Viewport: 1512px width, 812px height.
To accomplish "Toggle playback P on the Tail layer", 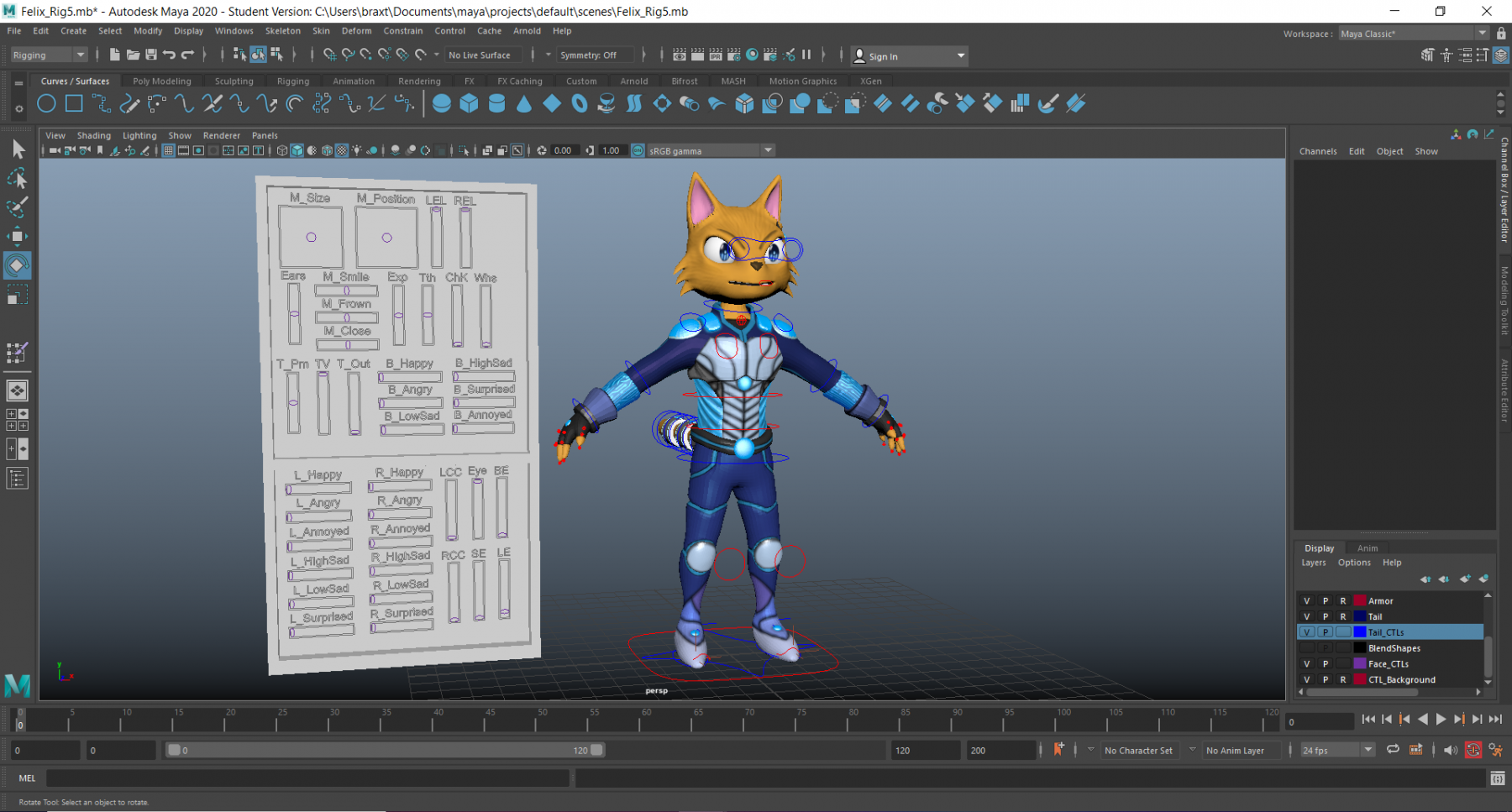I will click(1326, 616).
